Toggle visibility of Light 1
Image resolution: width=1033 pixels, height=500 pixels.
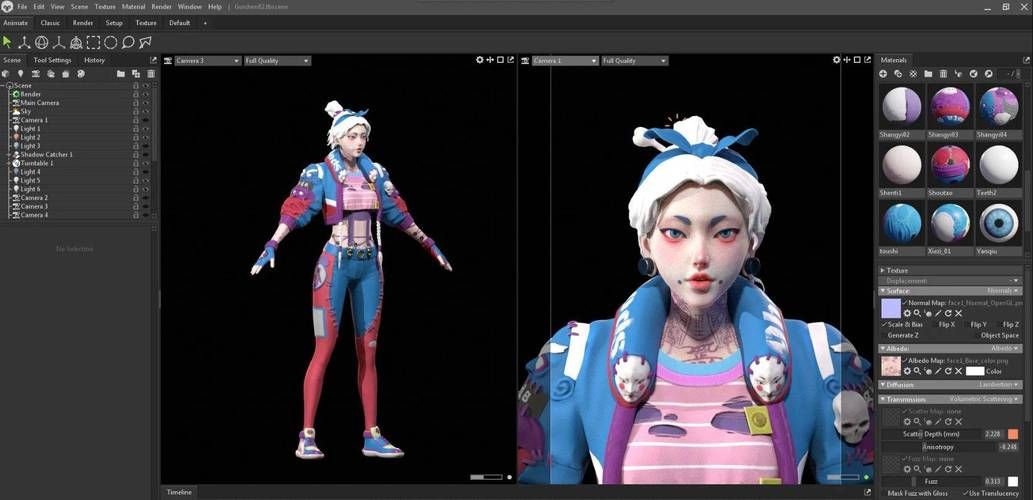pos(146,129)
